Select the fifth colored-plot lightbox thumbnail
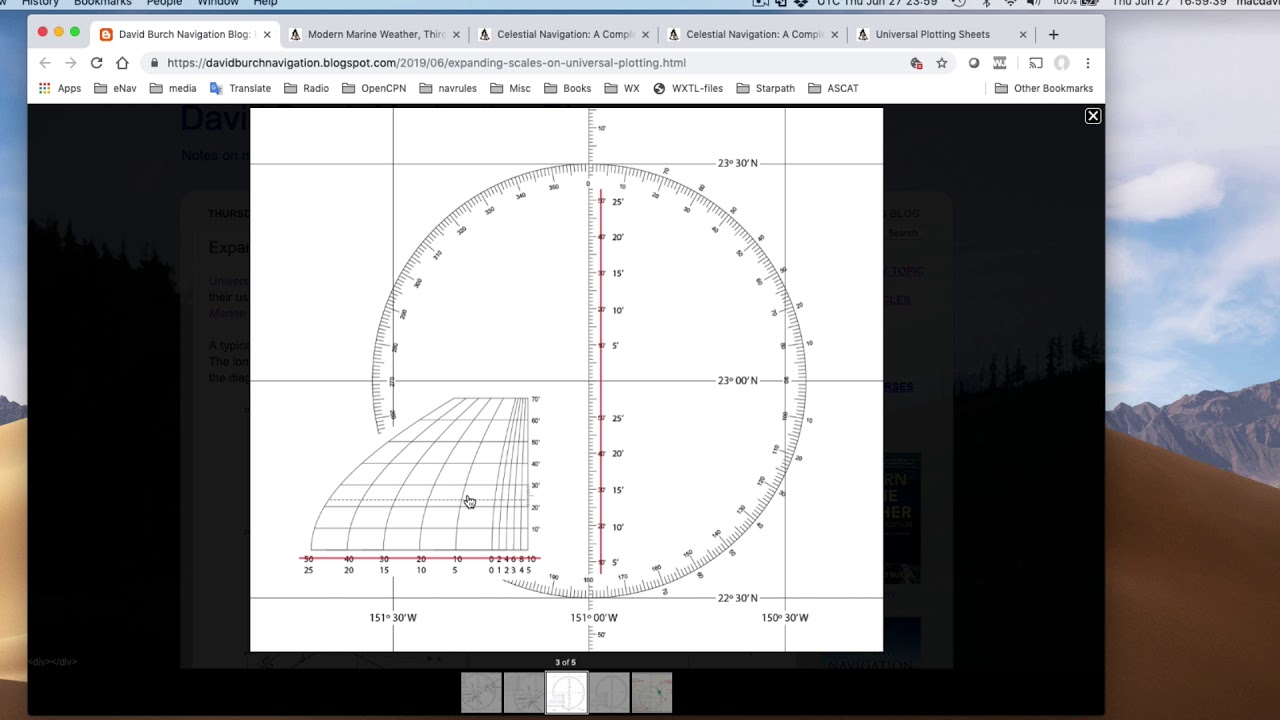The image size is (1280, 720). [652, 692]
